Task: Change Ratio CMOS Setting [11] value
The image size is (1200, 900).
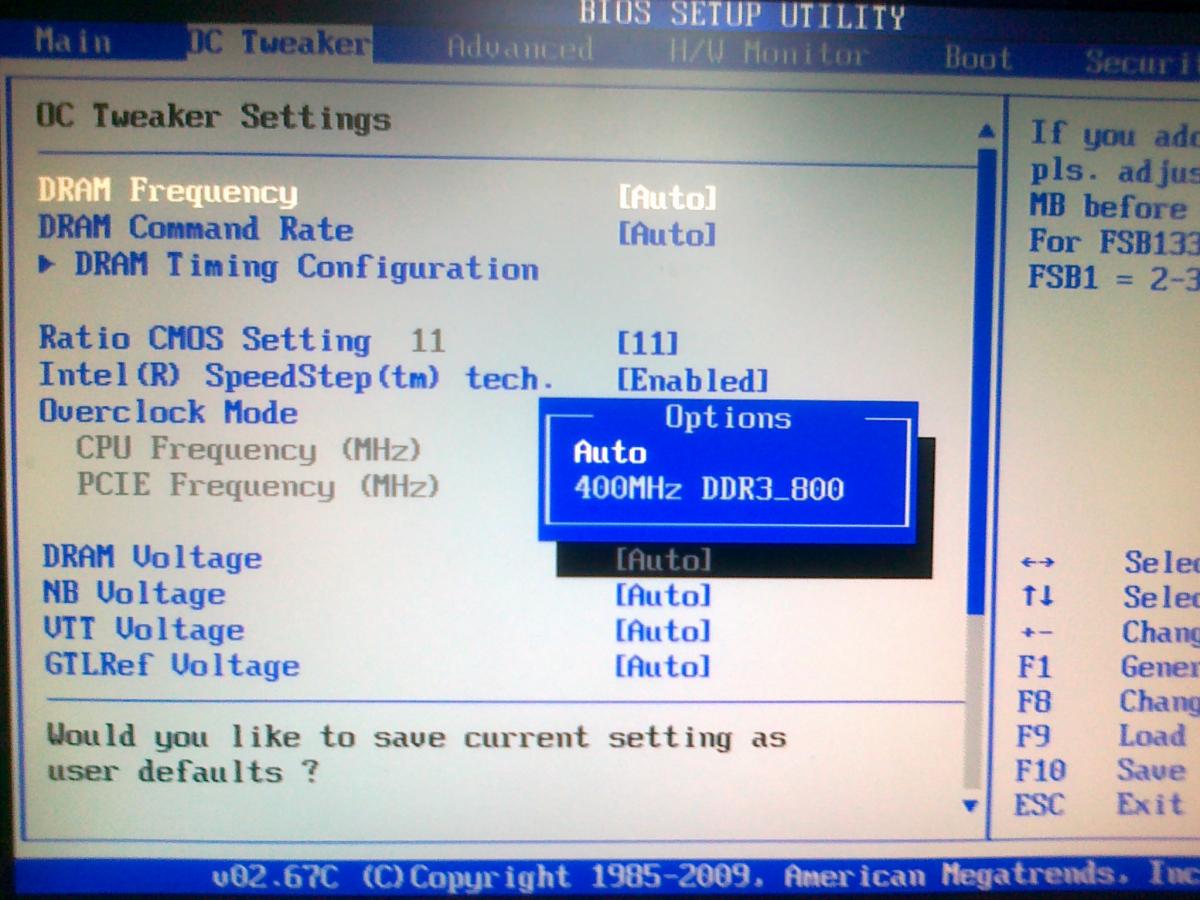Action: click(x=648, y=344)
